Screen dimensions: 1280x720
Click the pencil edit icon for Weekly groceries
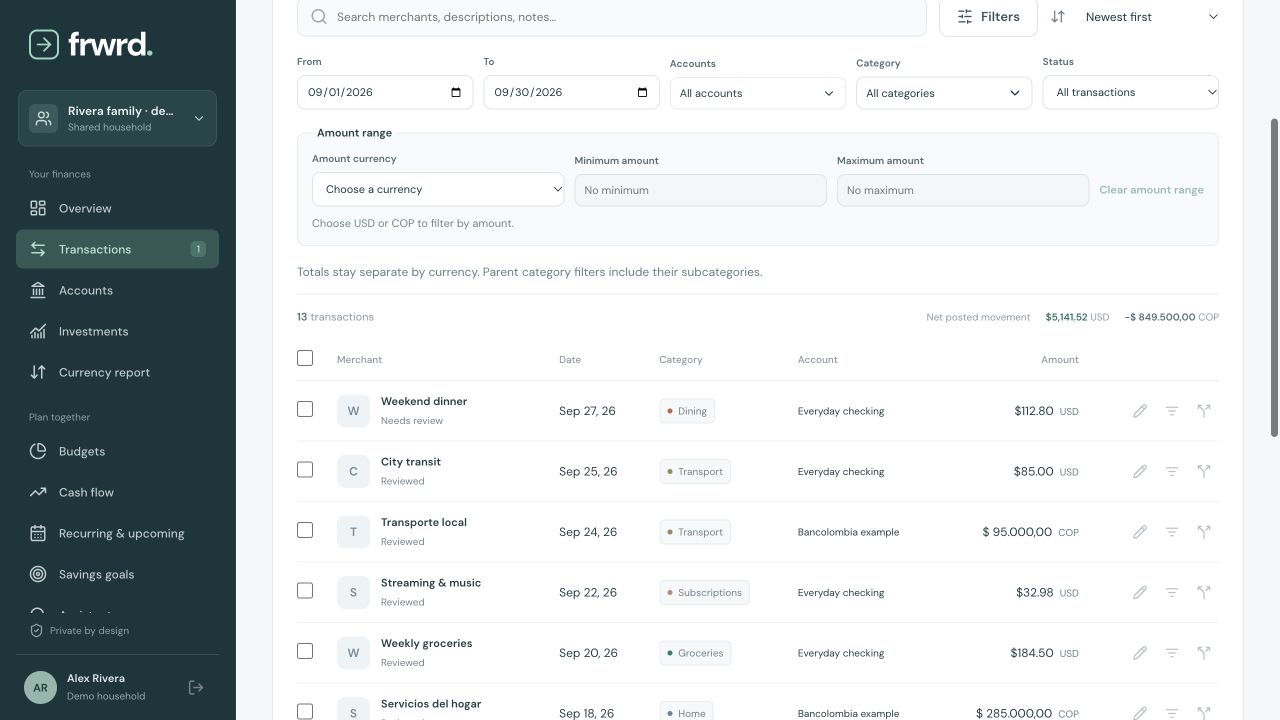click(1140, 653)
